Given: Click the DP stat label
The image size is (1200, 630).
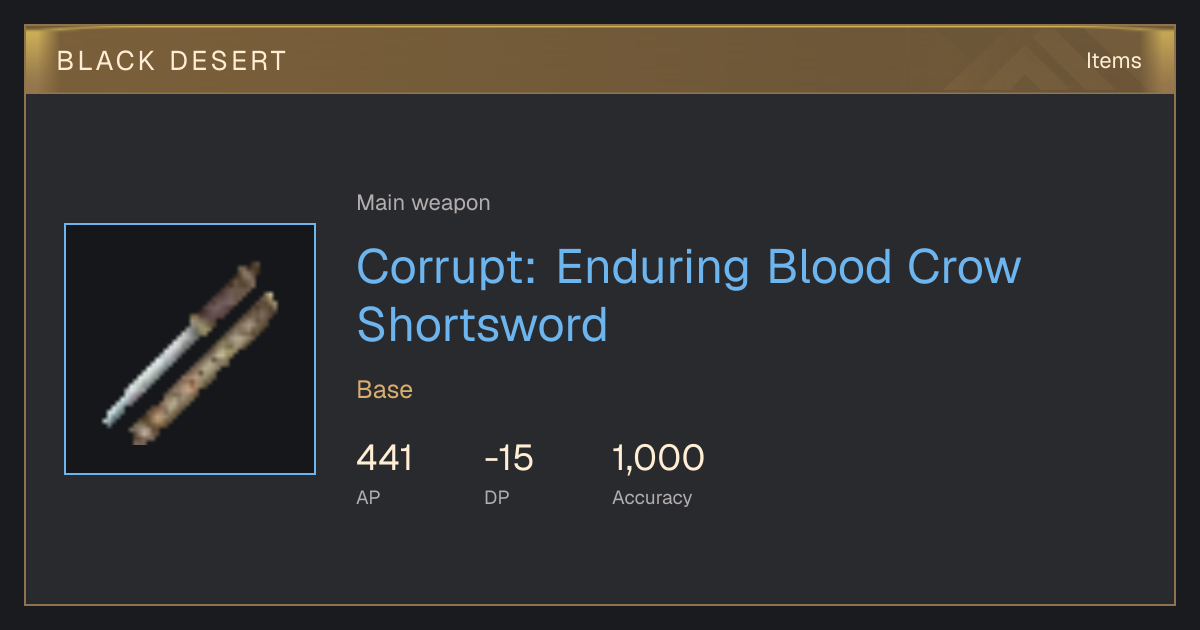Looking at the screenshot, I should 497,497.
